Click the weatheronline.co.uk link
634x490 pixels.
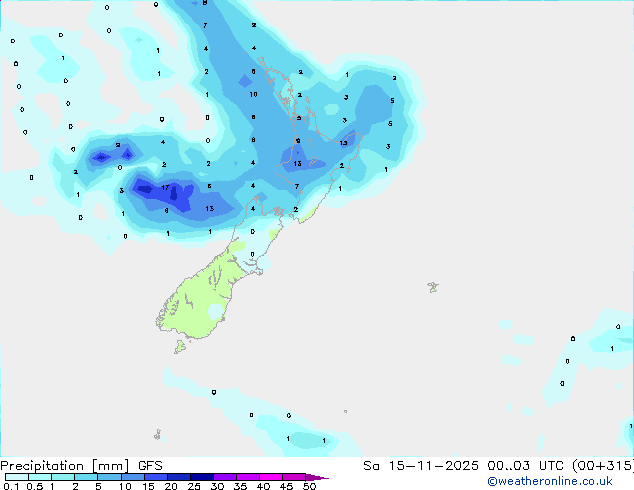tap(550, 481)
